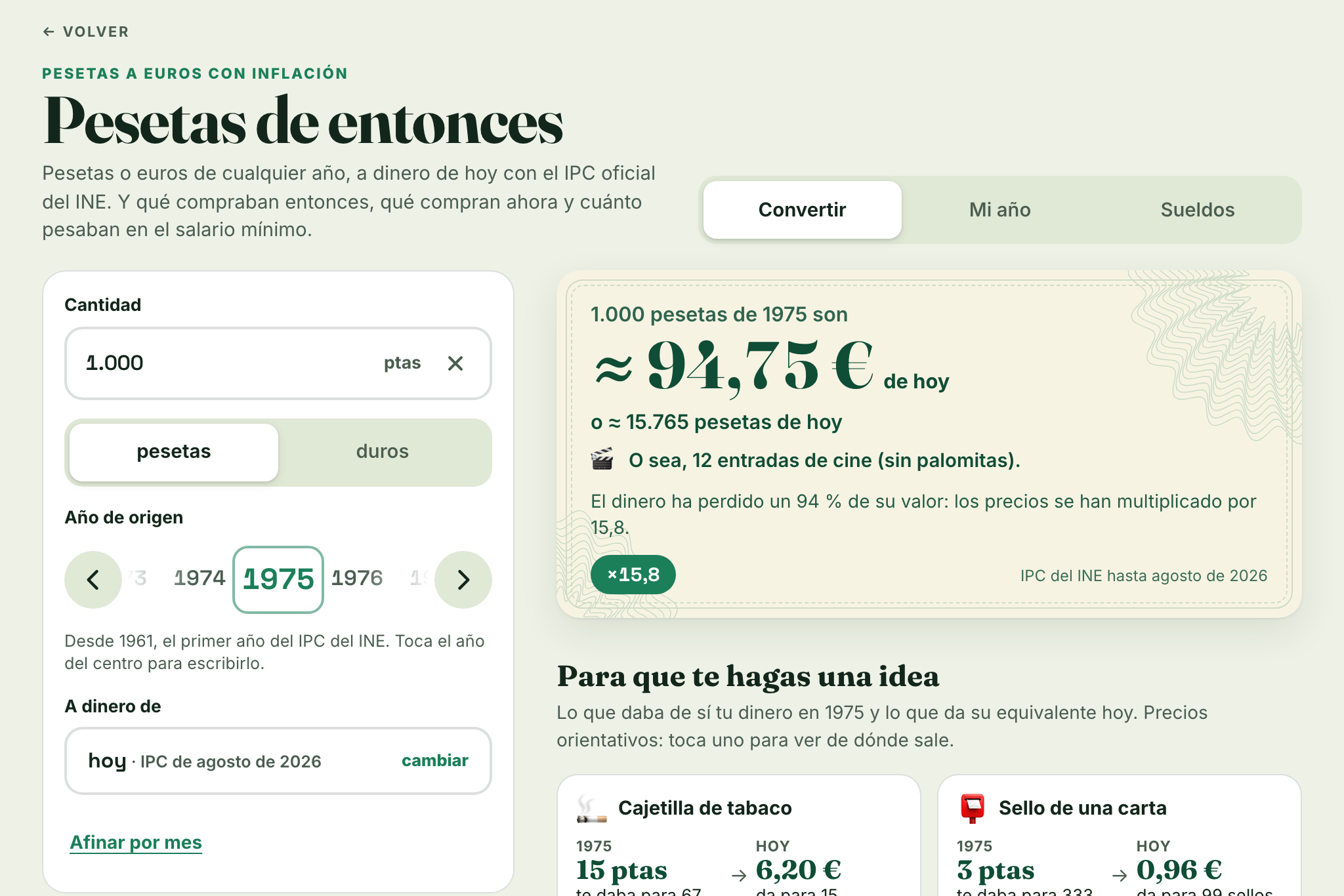1344x896 pixels.
Task: Open the Sello de una carta price card
Action: (1119, 836)
